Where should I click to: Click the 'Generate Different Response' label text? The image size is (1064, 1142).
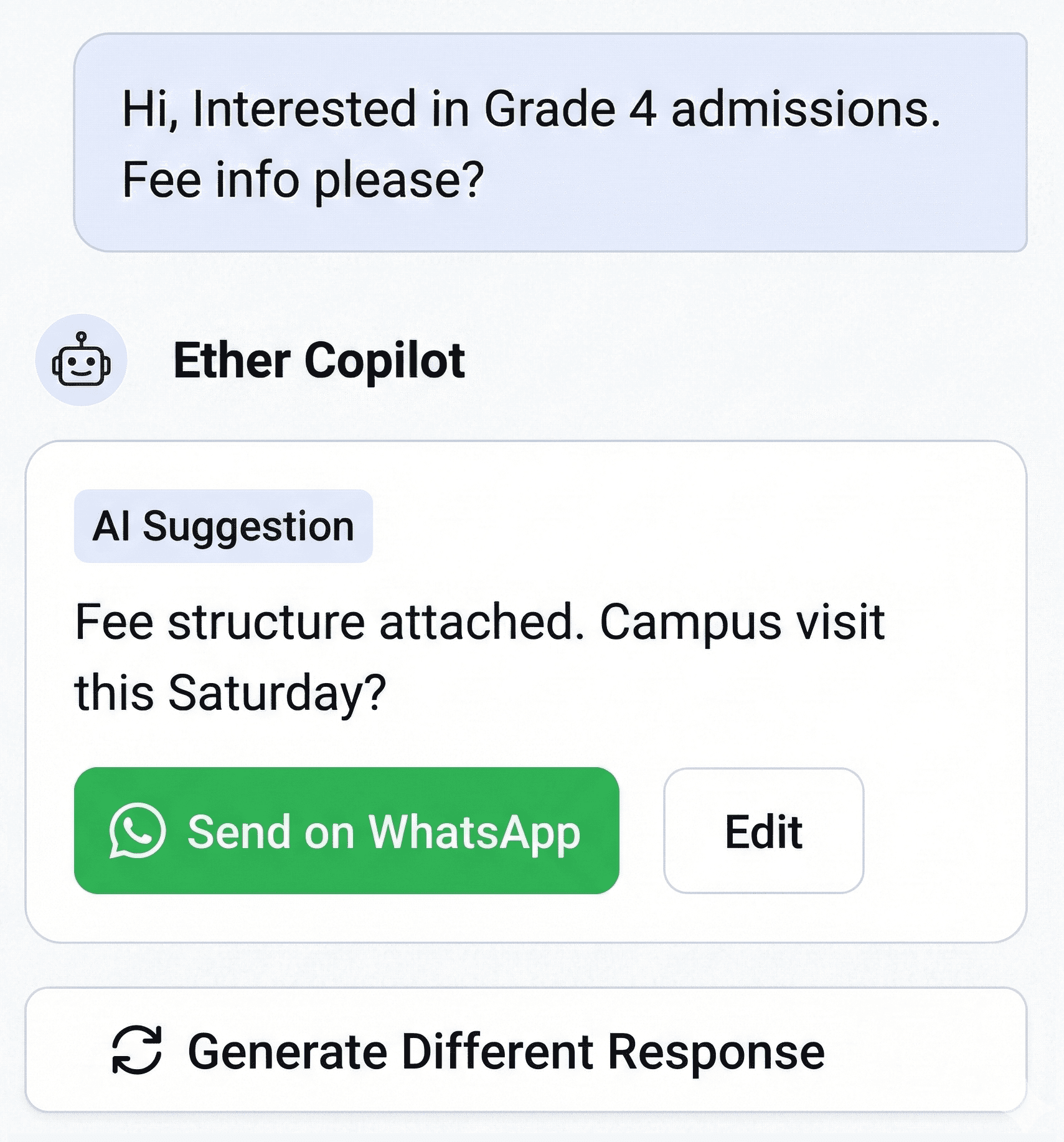tap(506, 1052)
